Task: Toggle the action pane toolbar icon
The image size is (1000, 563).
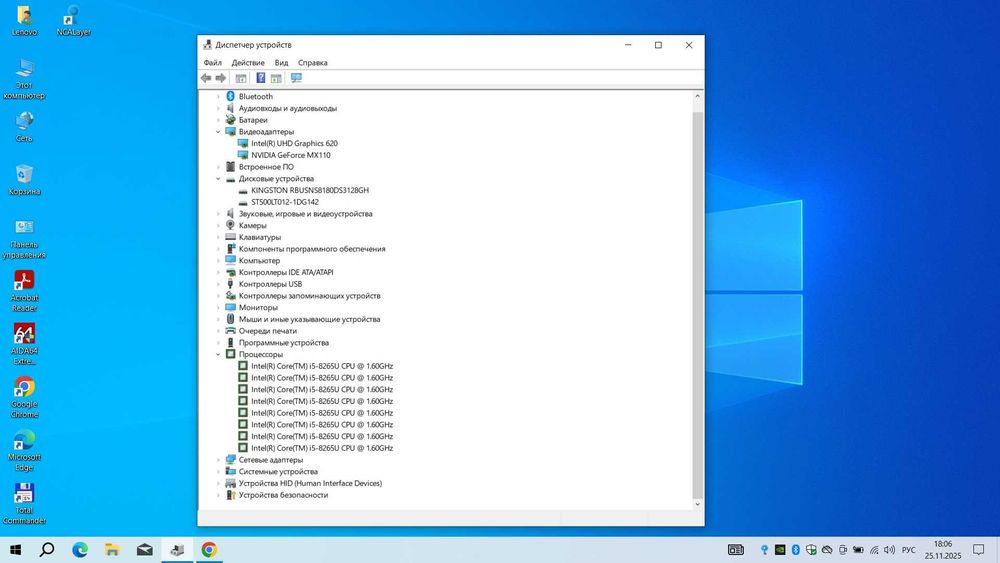Action: (276, 78)
